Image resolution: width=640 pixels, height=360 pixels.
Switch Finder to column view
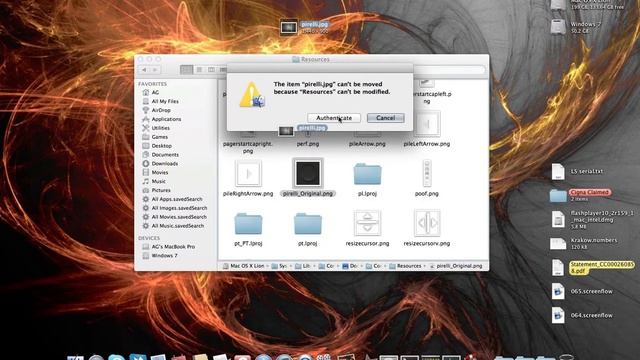211,70
